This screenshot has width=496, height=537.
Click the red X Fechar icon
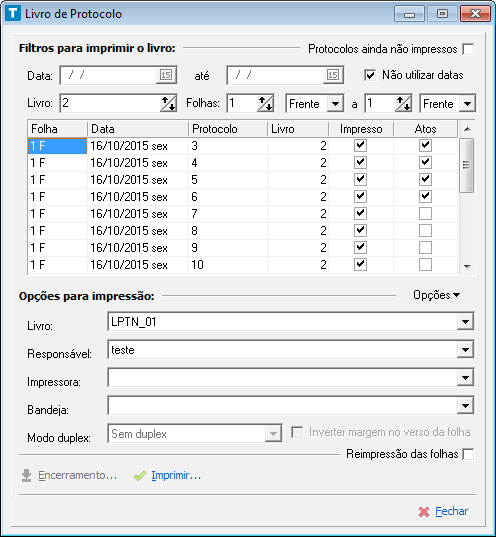(424, 512)
